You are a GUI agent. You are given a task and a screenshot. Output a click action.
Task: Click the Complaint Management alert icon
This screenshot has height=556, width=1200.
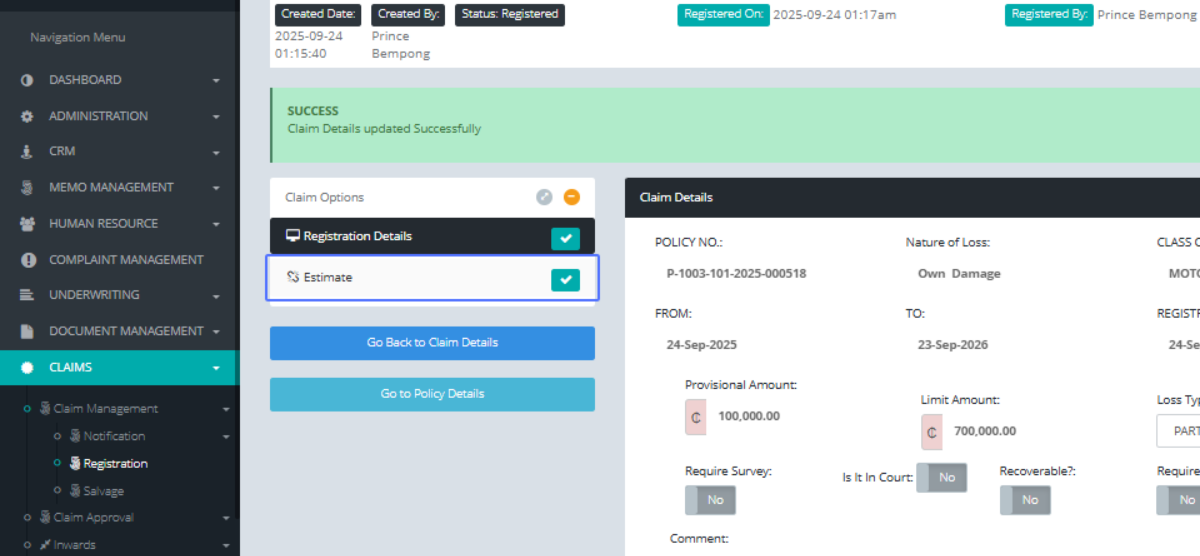coord(27,260)
